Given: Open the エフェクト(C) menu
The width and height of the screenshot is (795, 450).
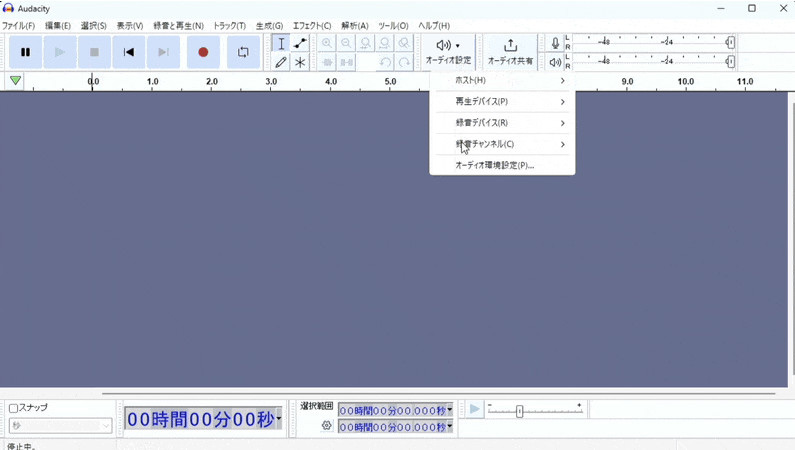Looking at the screenshot, I should point(312,25).
